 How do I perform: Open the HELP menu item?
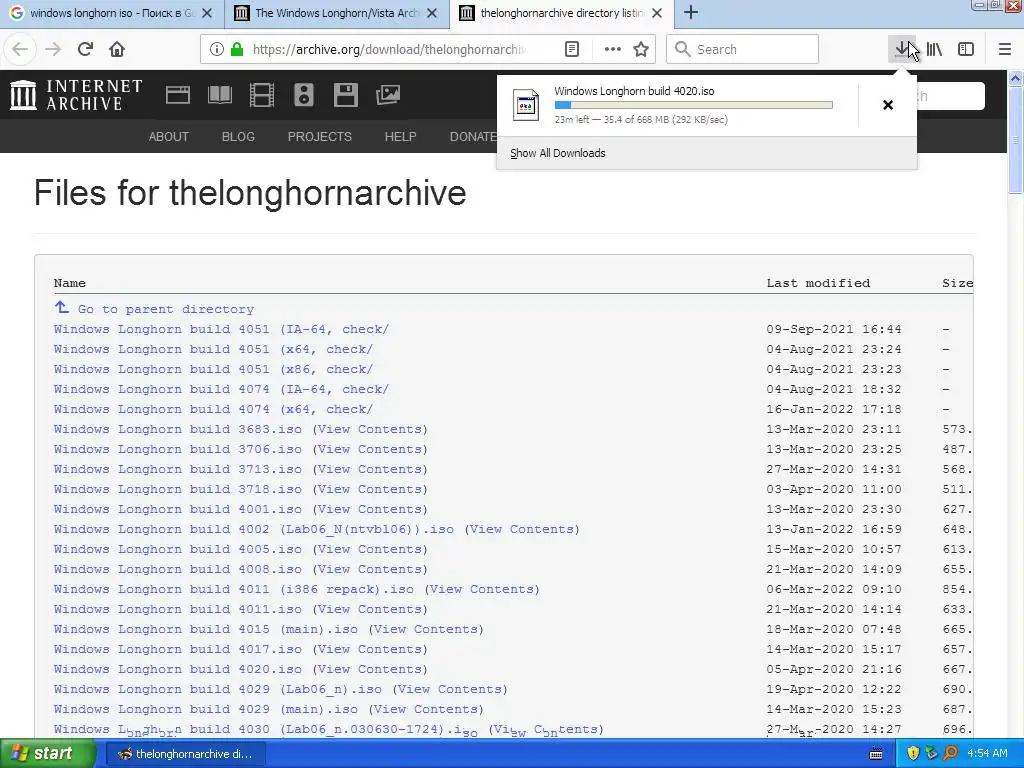tap(400, 136)
